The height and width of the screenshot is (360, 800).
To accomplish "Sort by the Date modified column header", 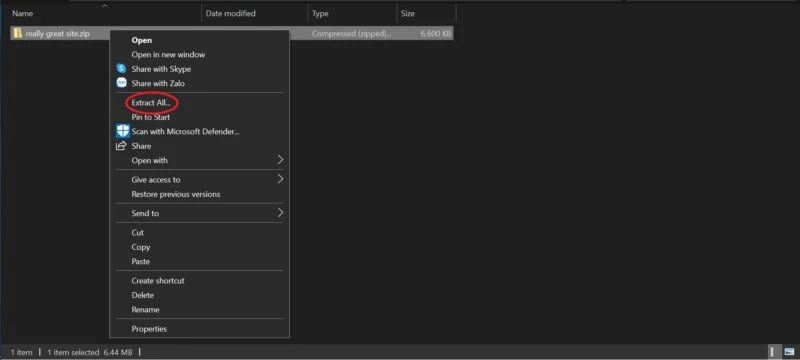I will tap(255, 14).
